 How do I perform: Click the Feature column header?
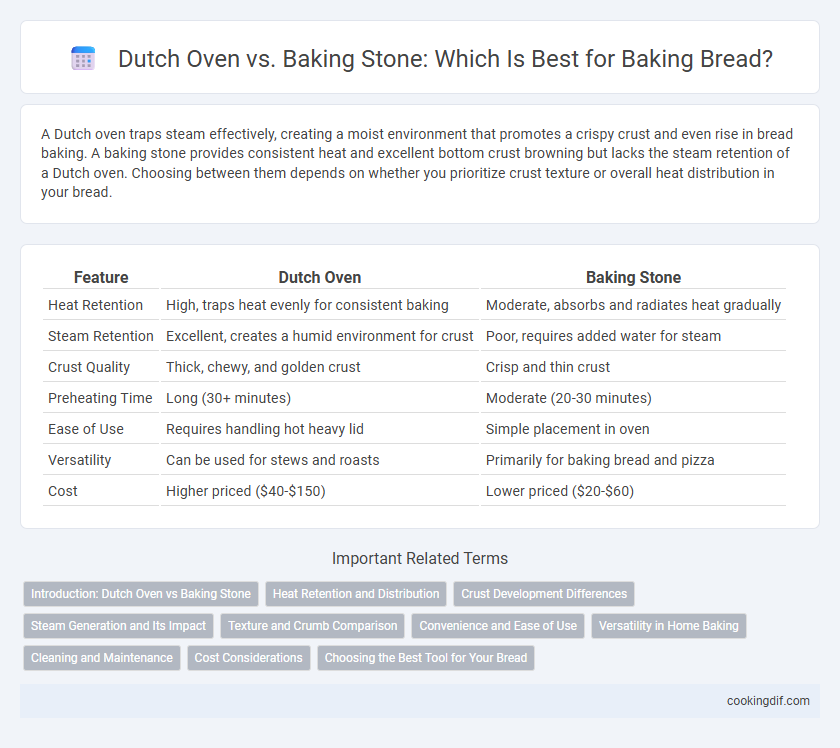click(x=101, y=278)
